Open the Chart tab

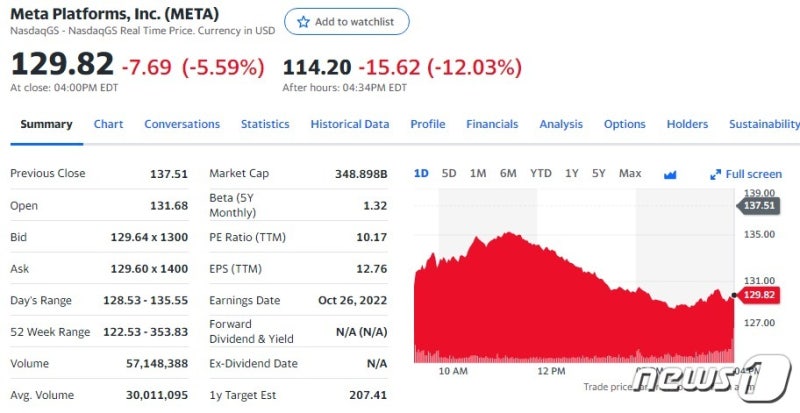108,124
